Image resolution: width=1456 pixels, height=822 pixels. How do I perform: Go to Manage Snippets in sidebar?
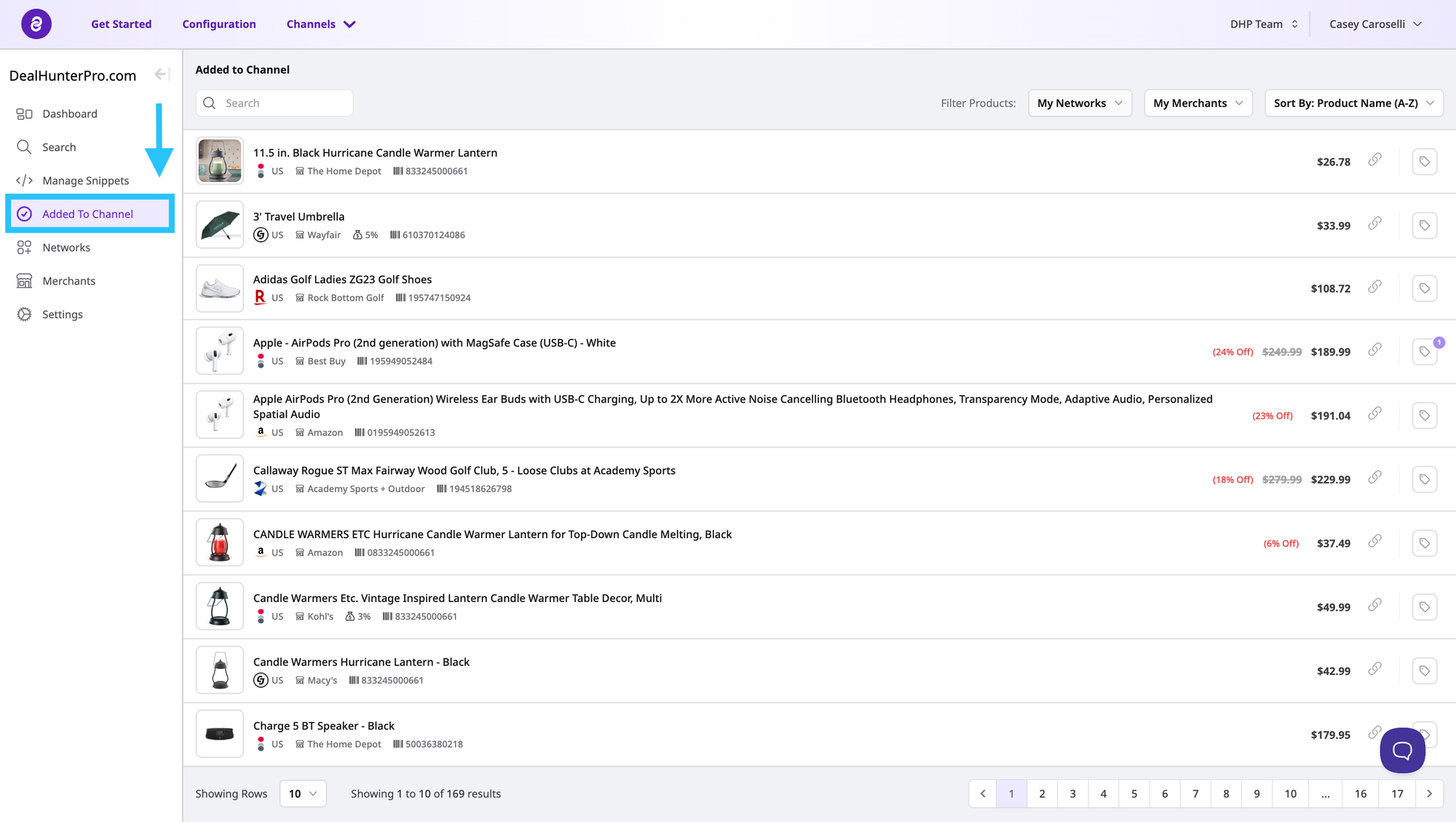[85, 181]
